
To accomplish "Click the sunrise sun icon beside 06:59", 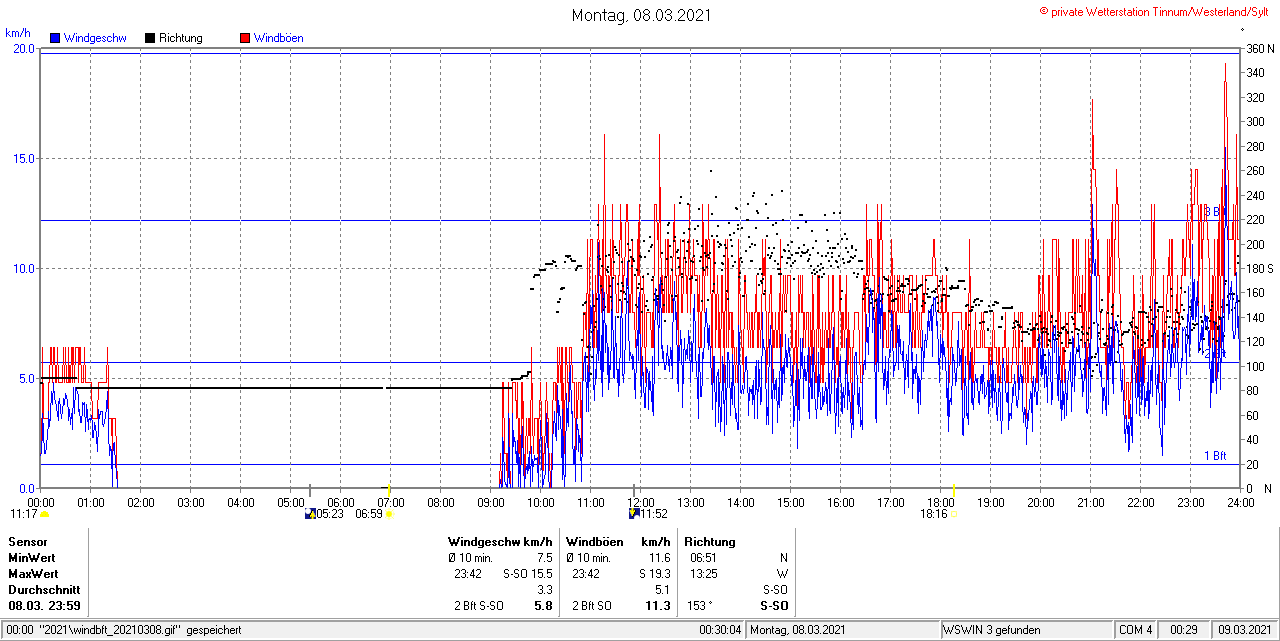I will click(389, 514).
